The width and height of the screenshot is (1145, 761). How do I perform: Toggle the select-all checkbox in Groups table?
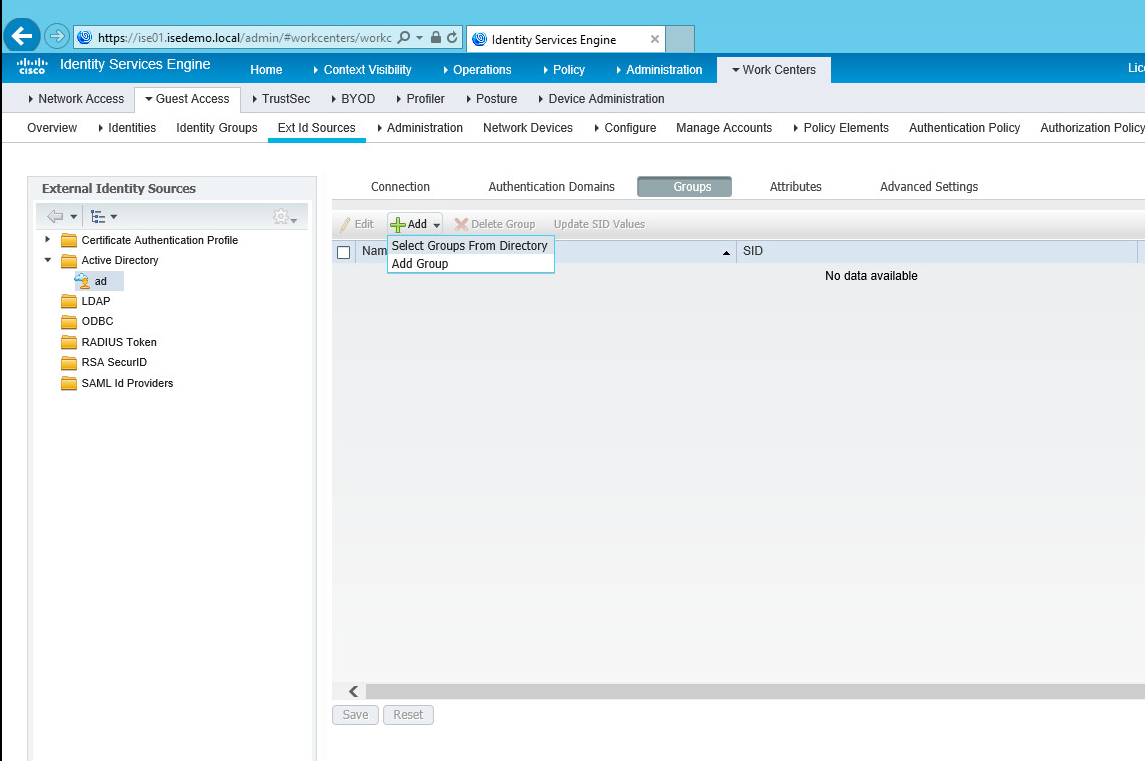343,252
